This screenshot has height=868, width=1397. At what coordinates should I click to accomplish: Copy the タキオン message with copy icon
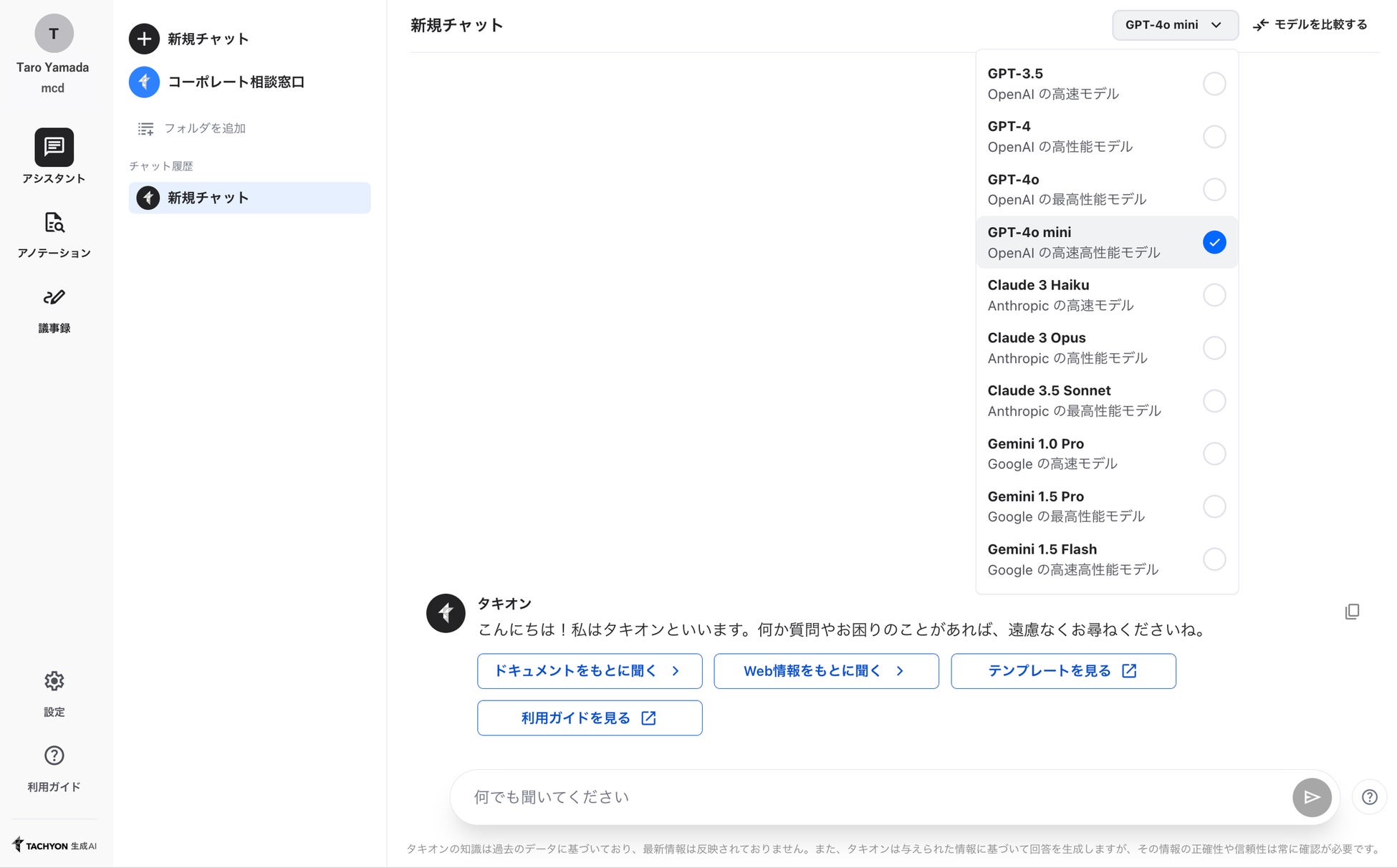(x=1351, y=612)
